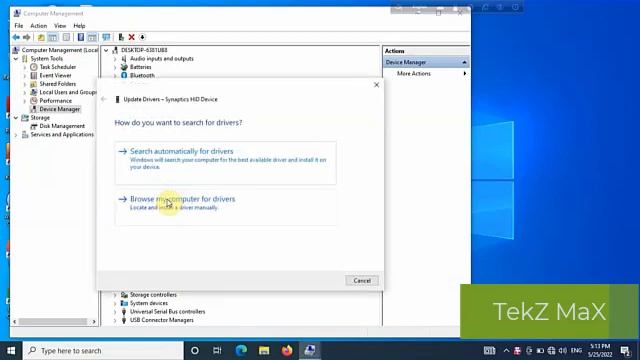640x360 pixels.
Task: Select Performance in the tree
Action: pyautogui.click(x=56, y=101)
